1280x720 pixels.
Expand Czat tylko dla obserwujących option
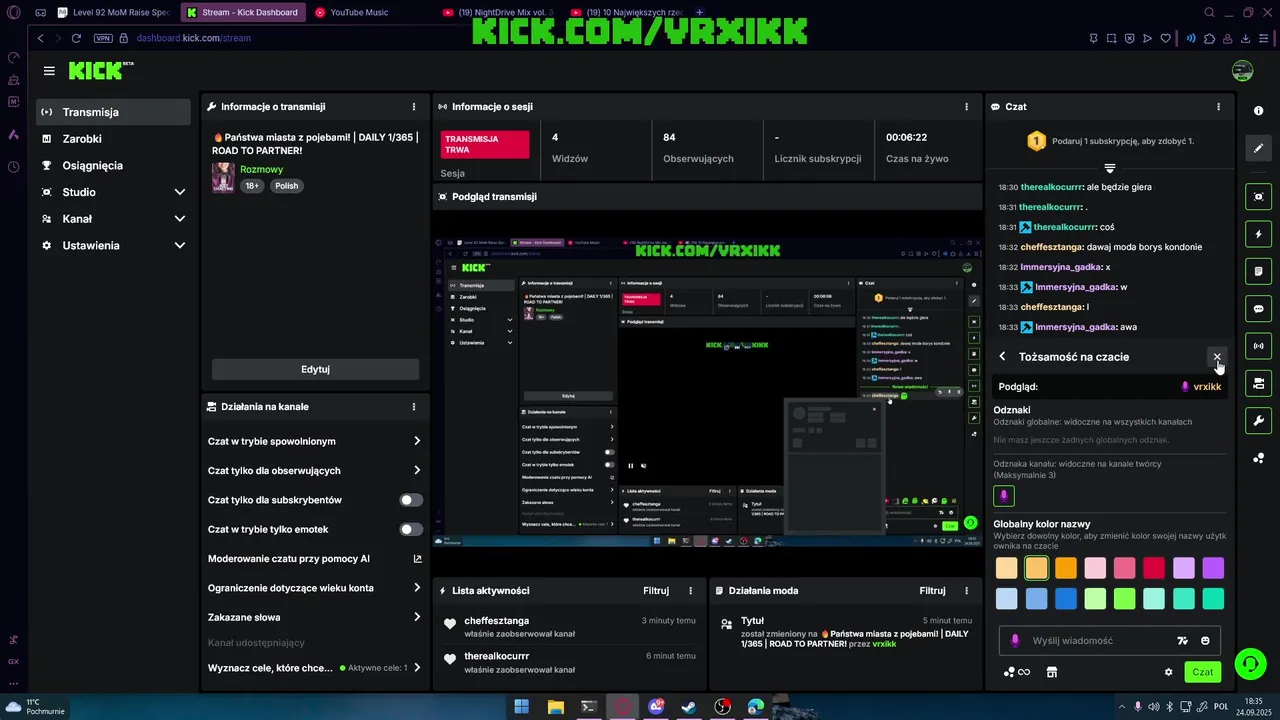click(314, 470)
